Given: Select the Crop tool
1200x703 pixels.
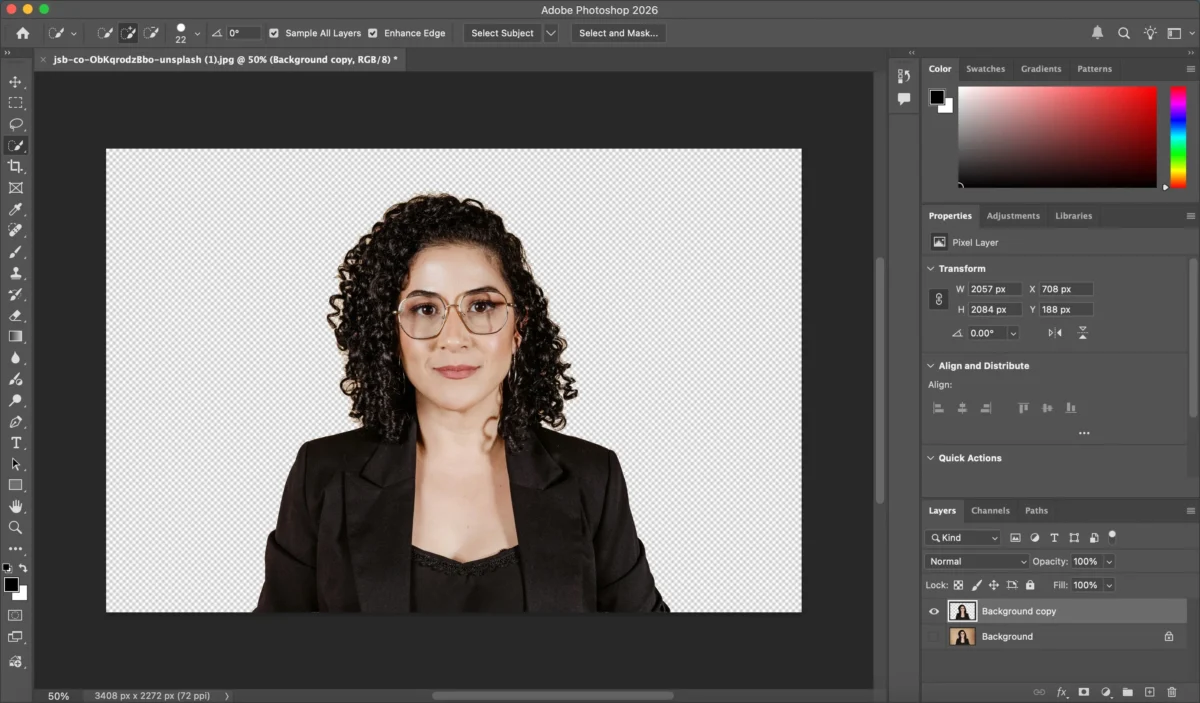Looking at the screenshot, I should click(15, 167).
